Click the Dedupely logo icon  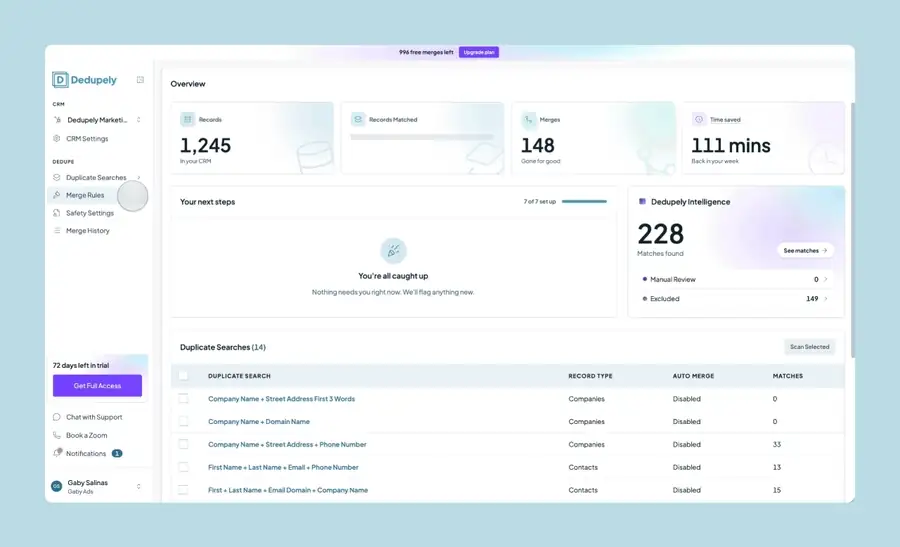[x=60, y=80]
